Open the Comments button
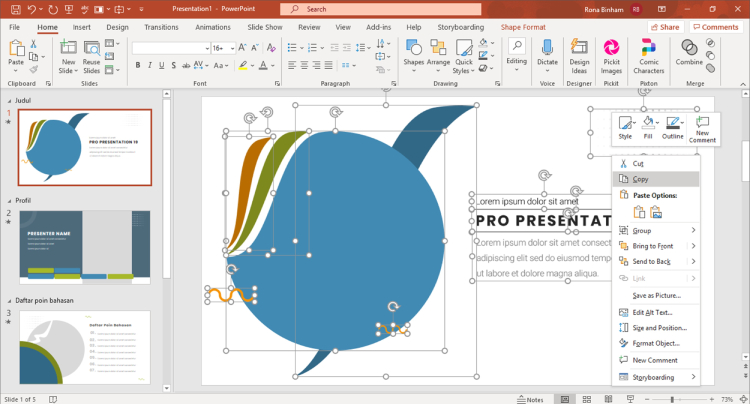The width and height of the screenshot is (750, 404). 716,27
